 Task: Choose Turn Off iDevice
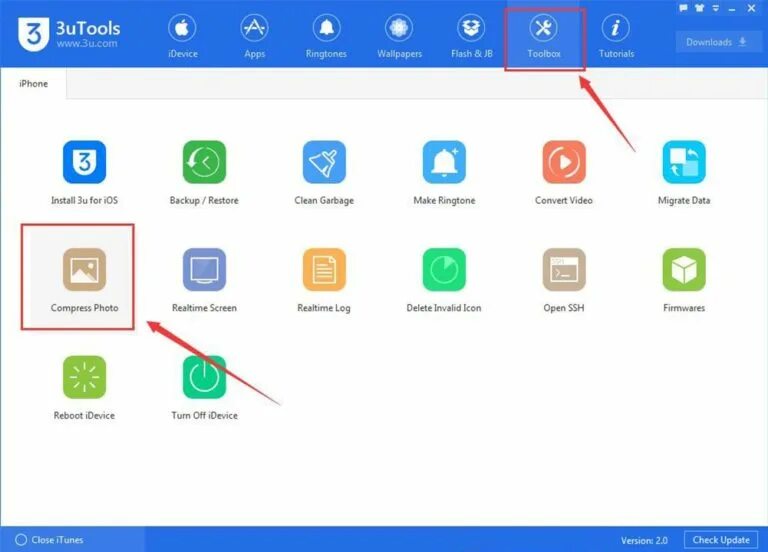point(204,388)
